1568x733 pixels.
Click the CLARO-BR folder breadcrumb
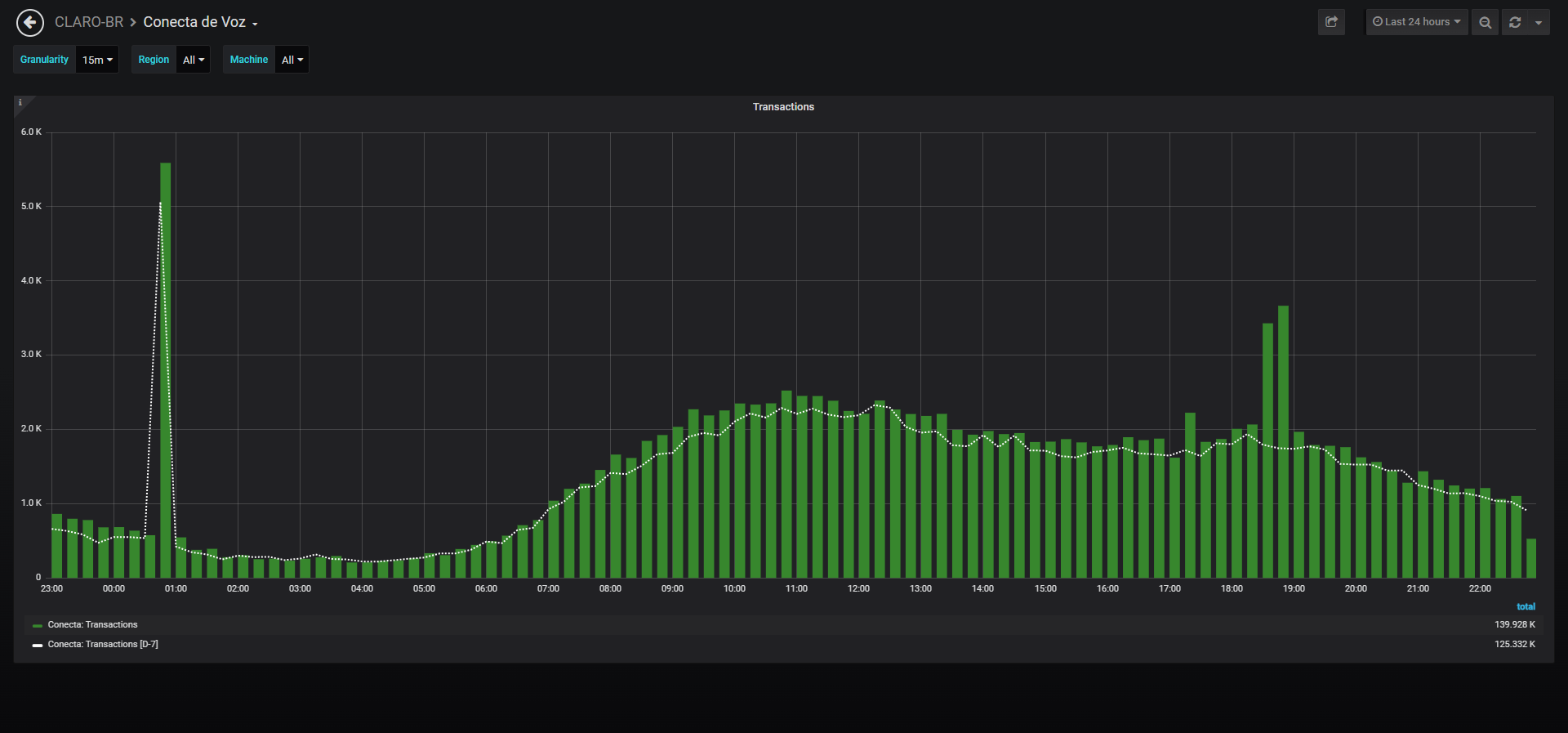pos(89,22)
